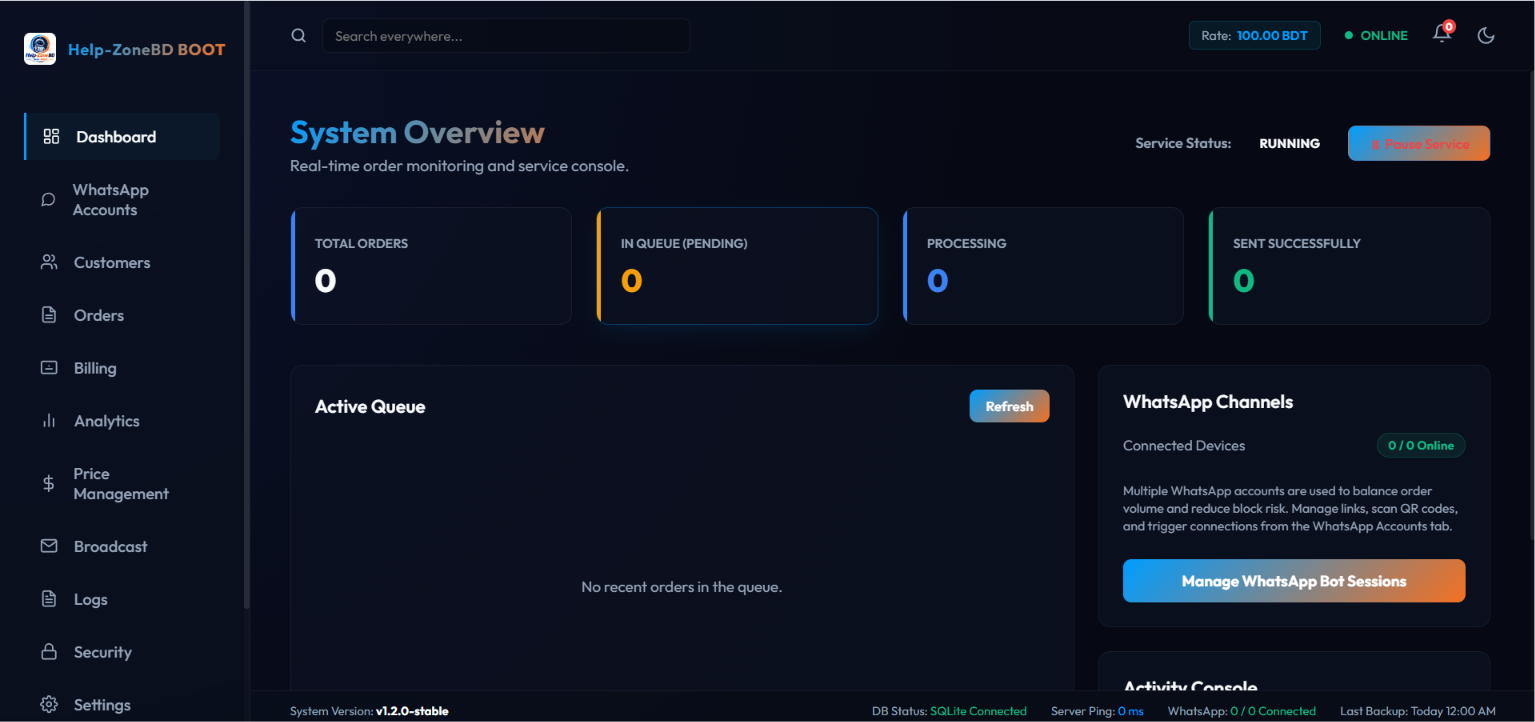Screen dimensions: 1535x722
Task: Open the Billing page
Action: pos(122,368)
